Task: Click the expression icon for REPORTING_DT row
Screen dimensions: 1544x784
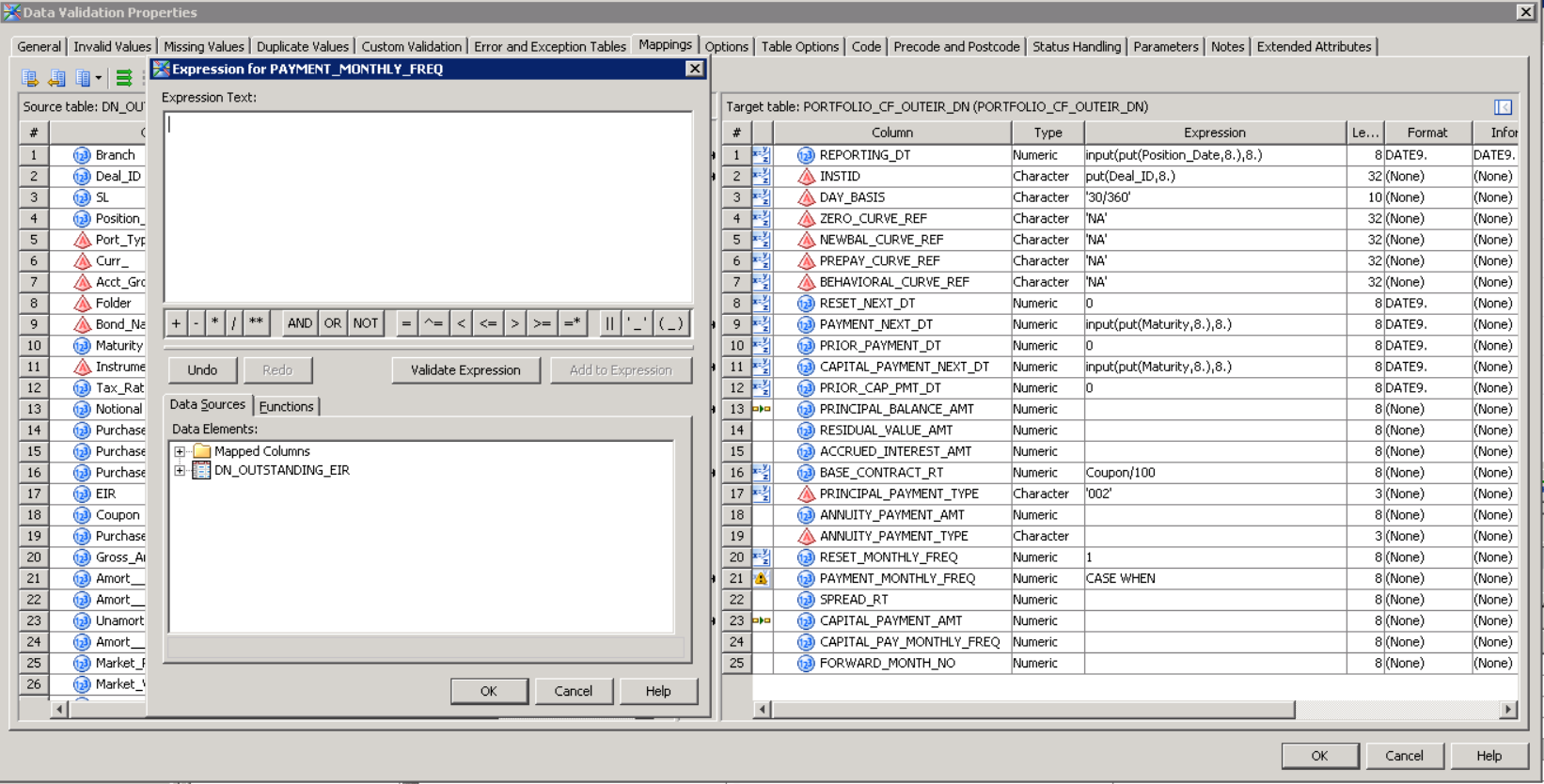Action: (x=761, y=155)
